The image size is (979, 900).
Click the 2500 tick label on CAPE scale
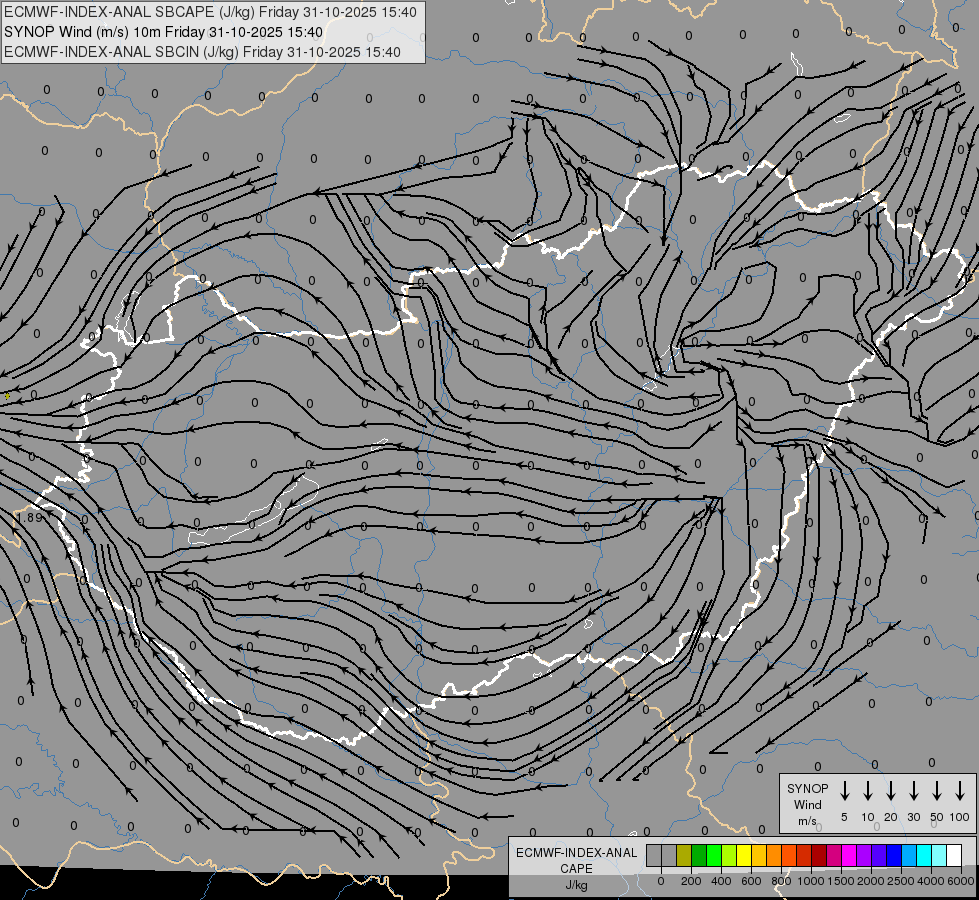click(x=901, y=881)
